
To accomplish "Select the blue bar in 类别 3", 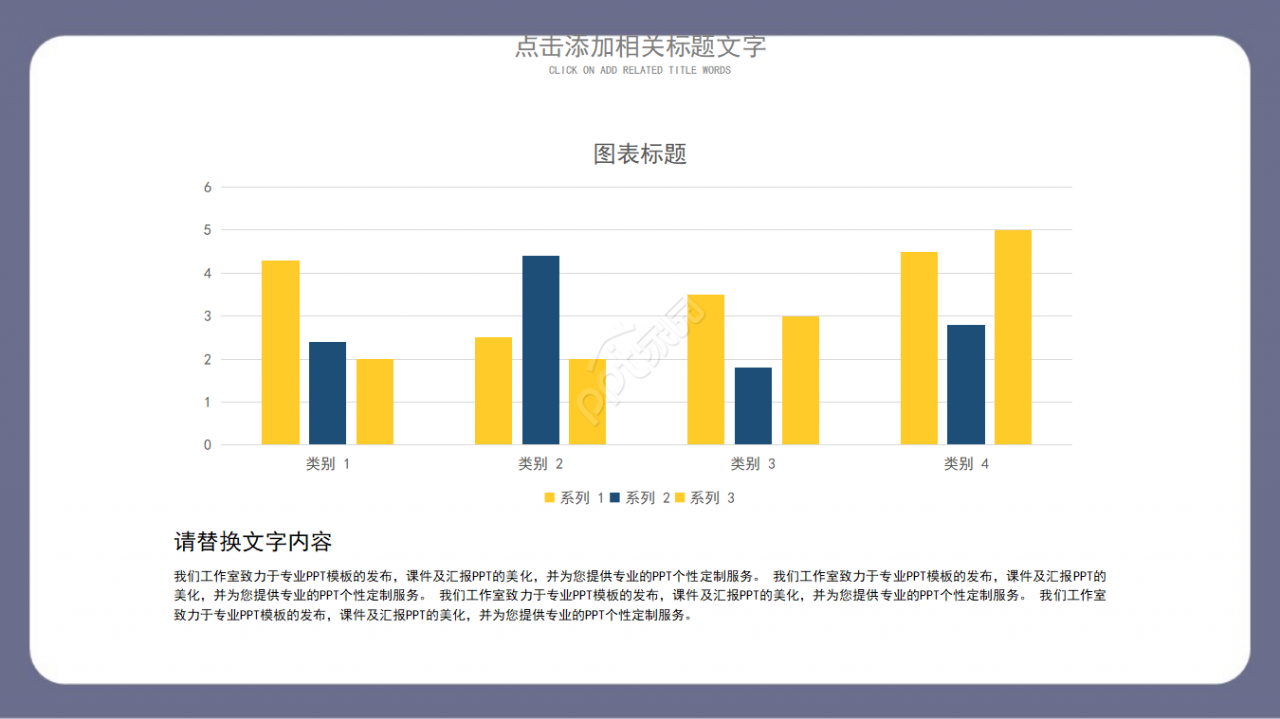I will tap(753, 406).
